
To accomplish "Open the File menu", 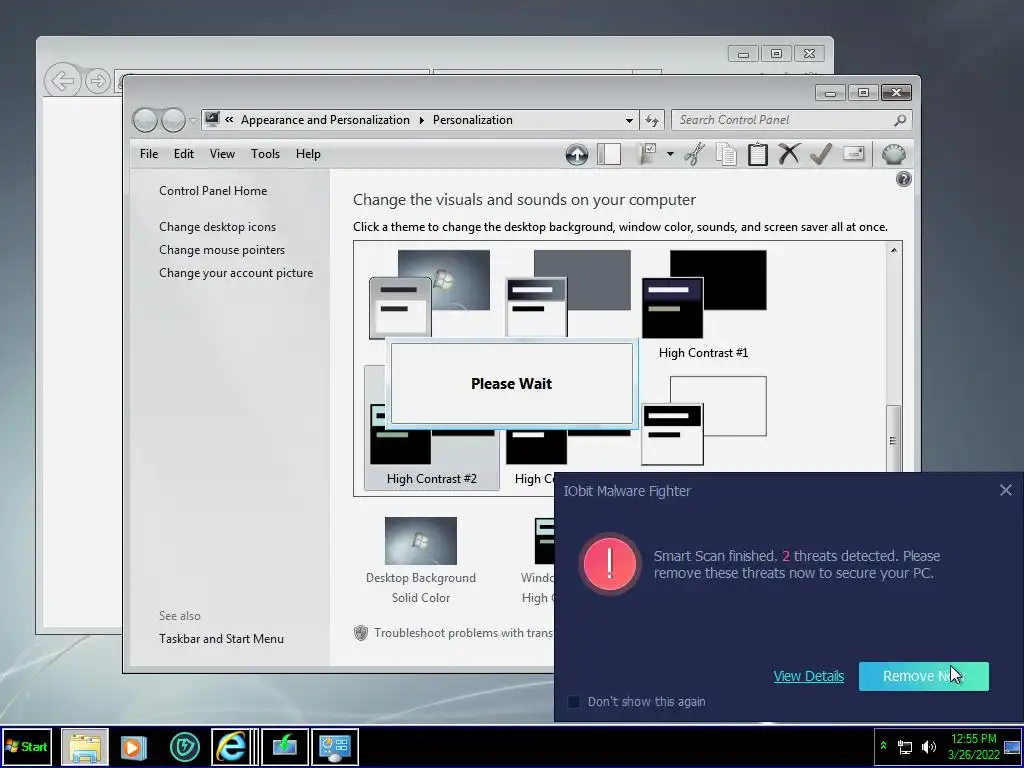I will pos(149,154).
